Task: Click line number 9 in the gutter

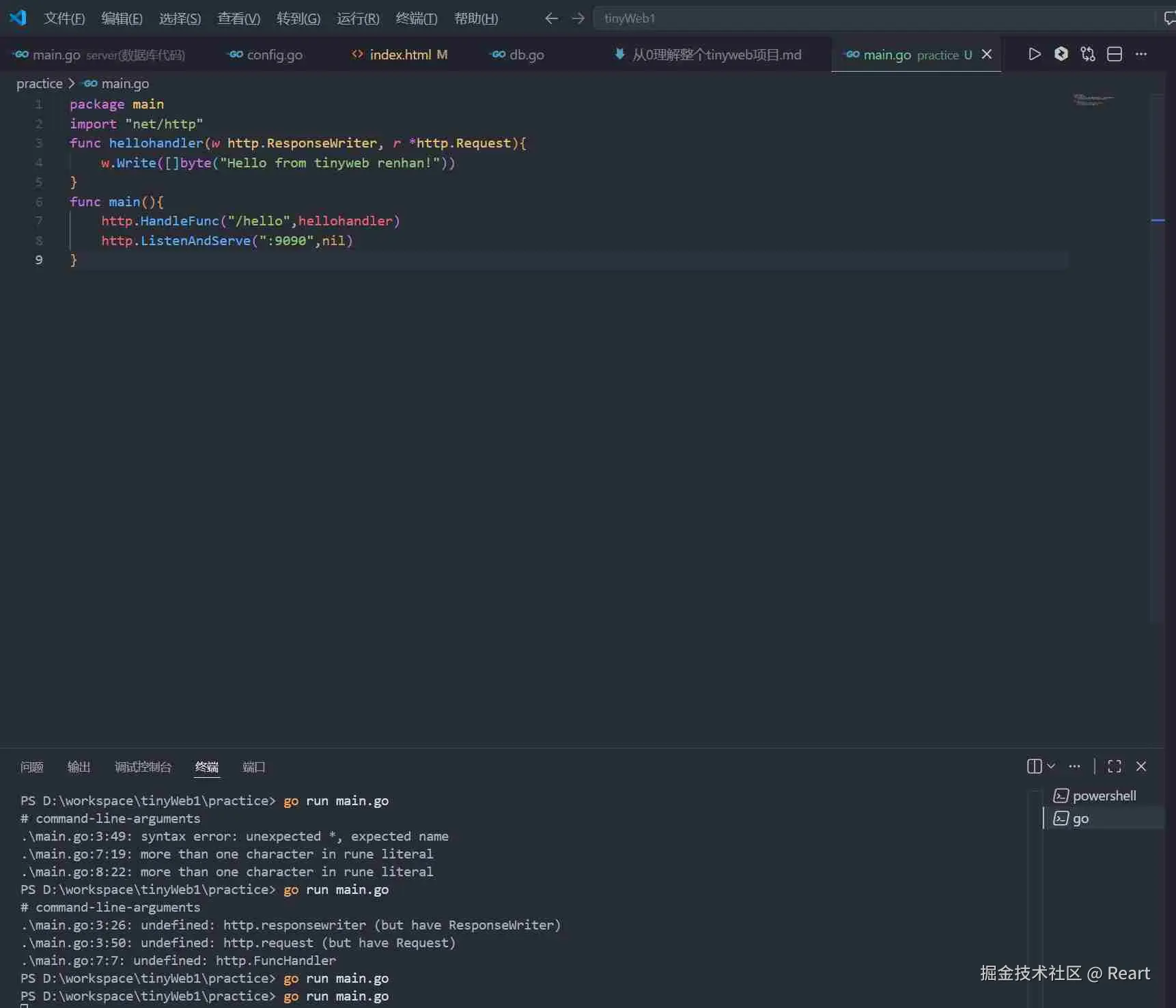Action: 39,260
